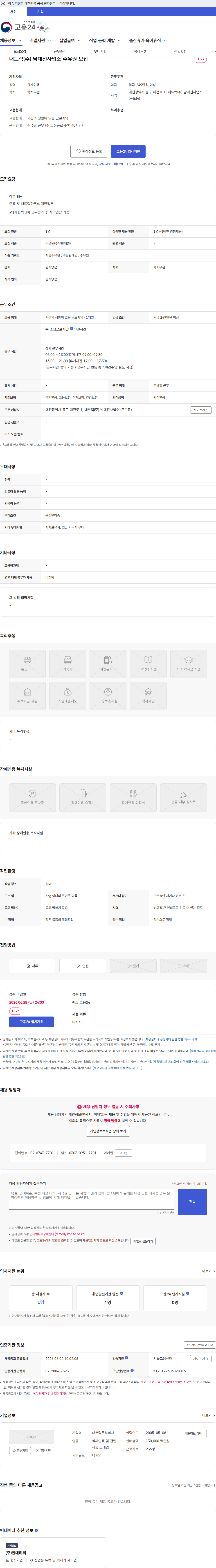The width and height of the screenshot is (216, 1568).
Task: Click info icon in the 고용24 입사지원 card
Action: pos(187,1294)
